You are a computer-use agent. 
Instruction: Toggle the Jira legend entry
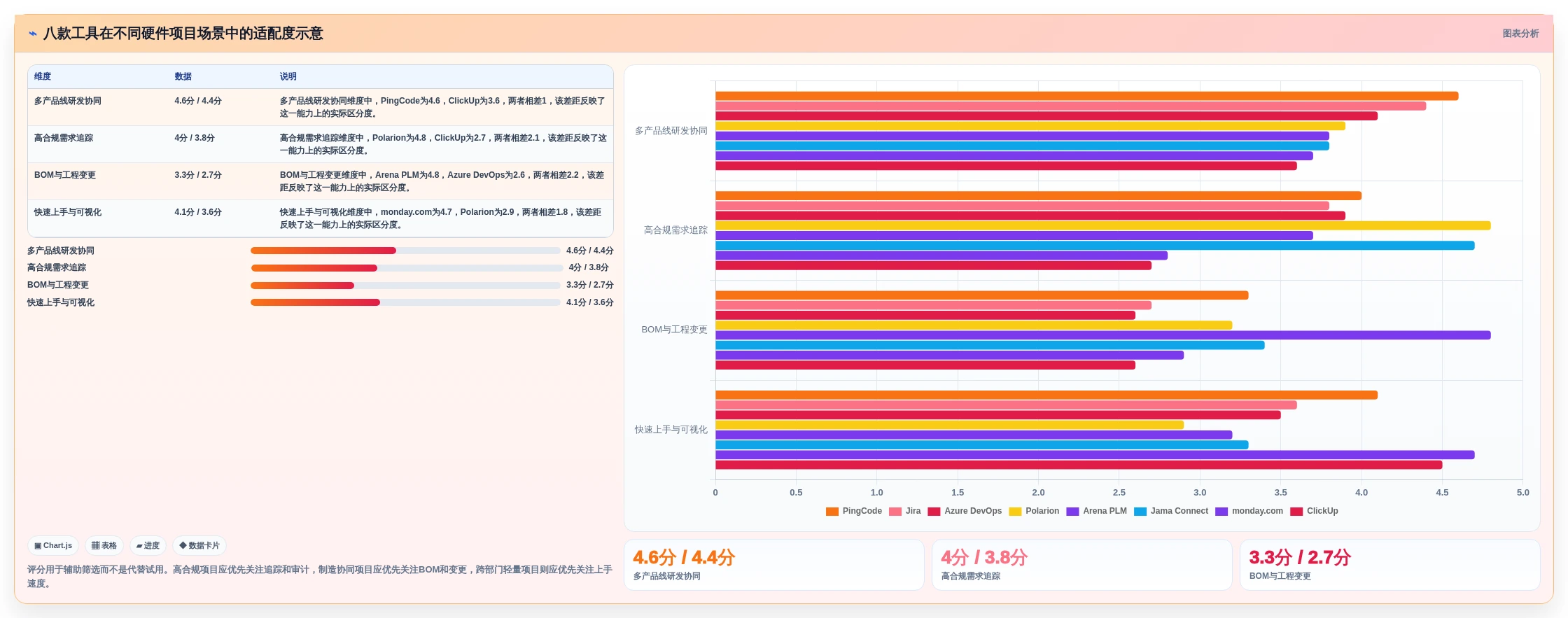tap(904, 512)
